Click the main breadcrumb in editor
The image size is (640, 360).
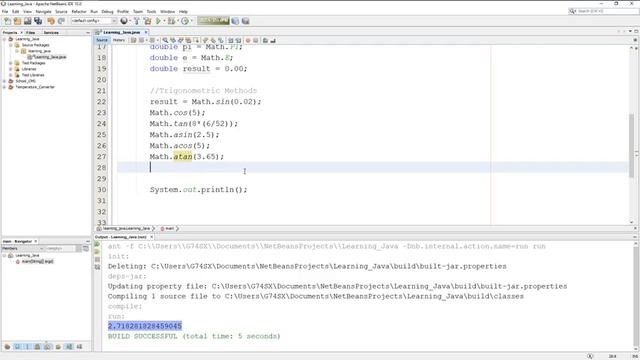pos(169,229)
